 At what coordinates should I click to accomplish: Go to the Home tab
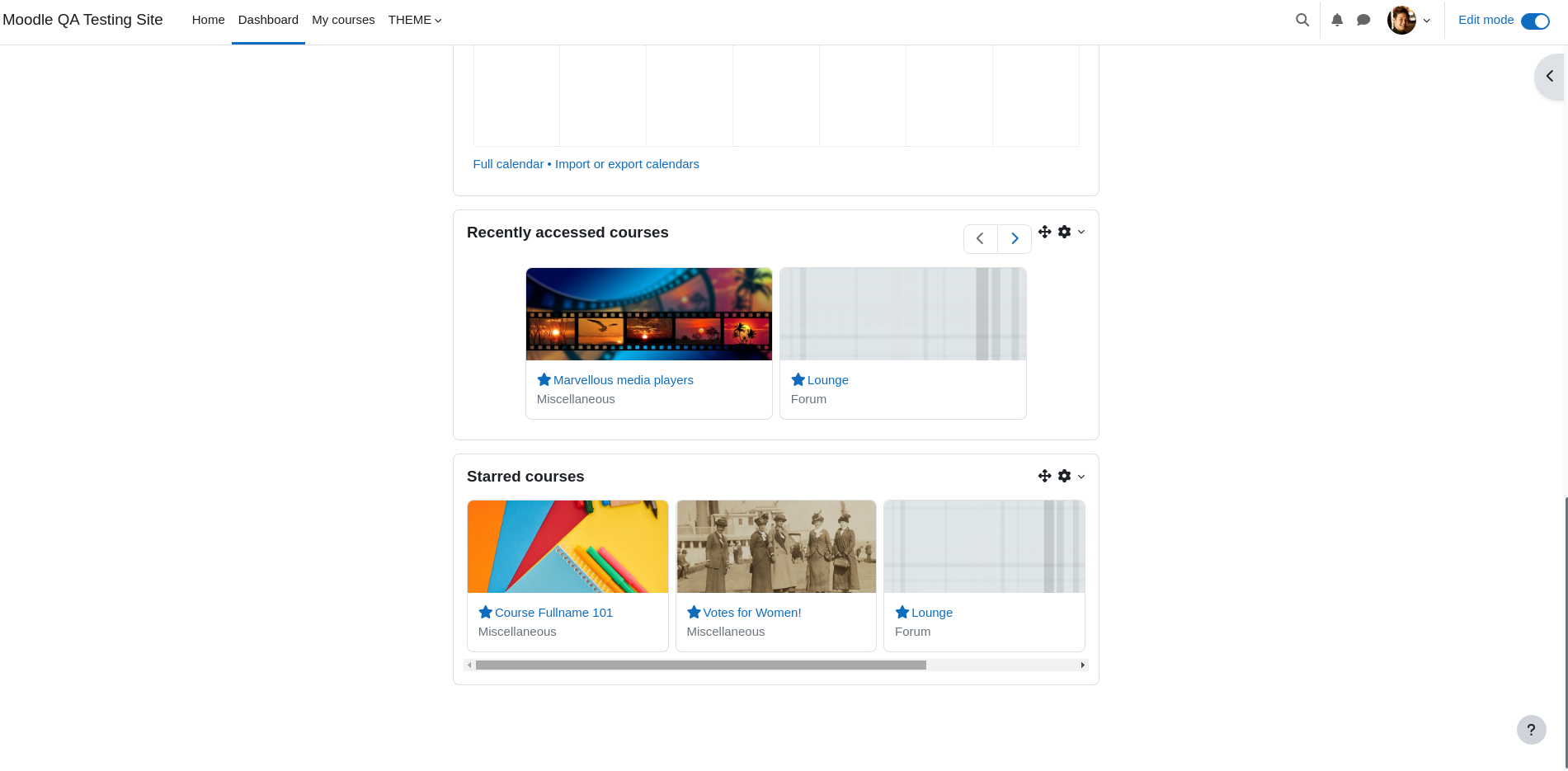208,20
